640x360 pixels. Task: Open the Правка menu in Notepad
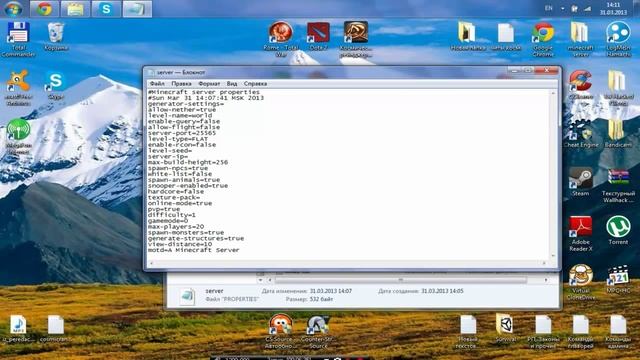[x=181, y=83]
